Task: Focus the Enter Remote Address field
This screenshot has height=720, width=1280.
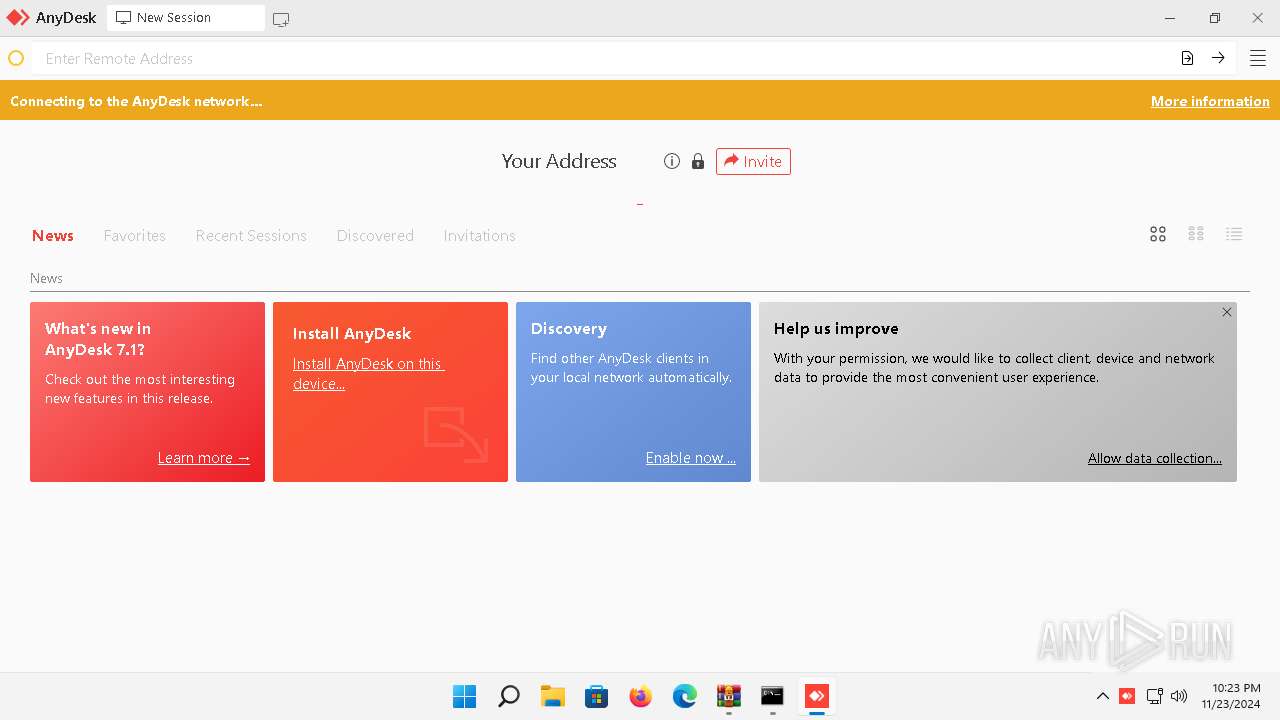Action: [x=604, y=58]
